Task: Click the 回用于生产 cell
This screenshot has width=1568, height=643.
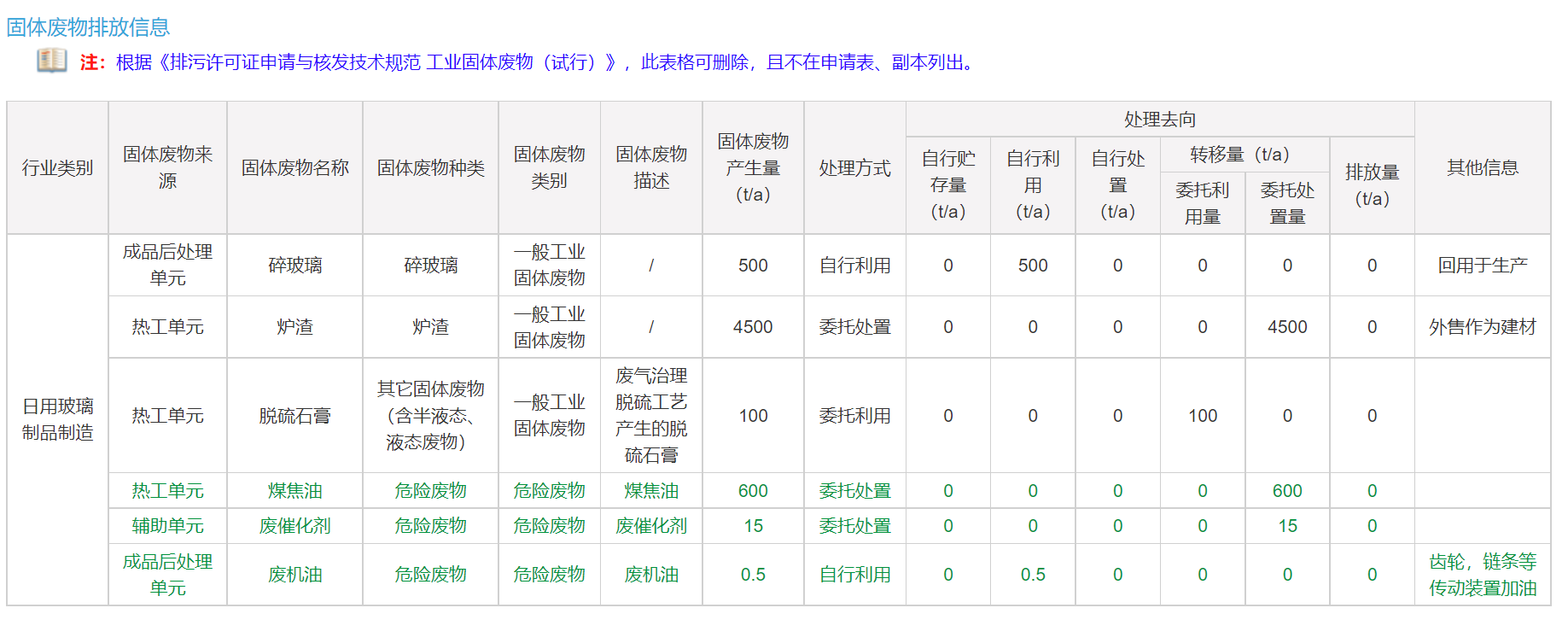Action: pyautogui.click(x=1483, y=266)
